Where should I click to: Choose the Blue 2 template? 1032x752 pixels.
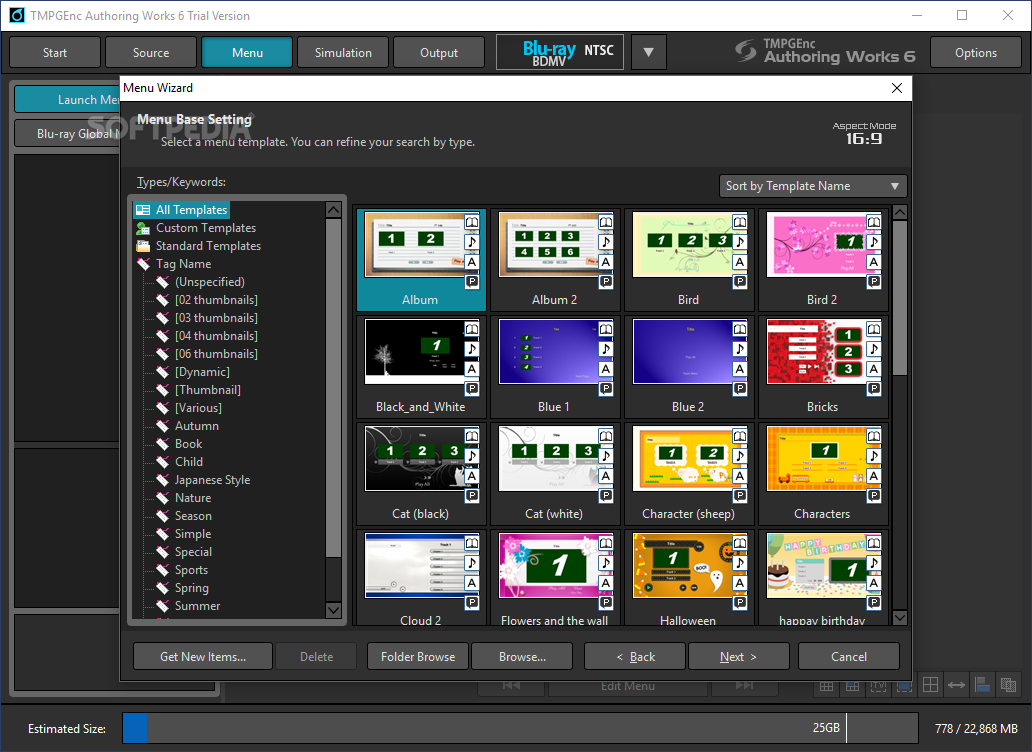[688, 366]
